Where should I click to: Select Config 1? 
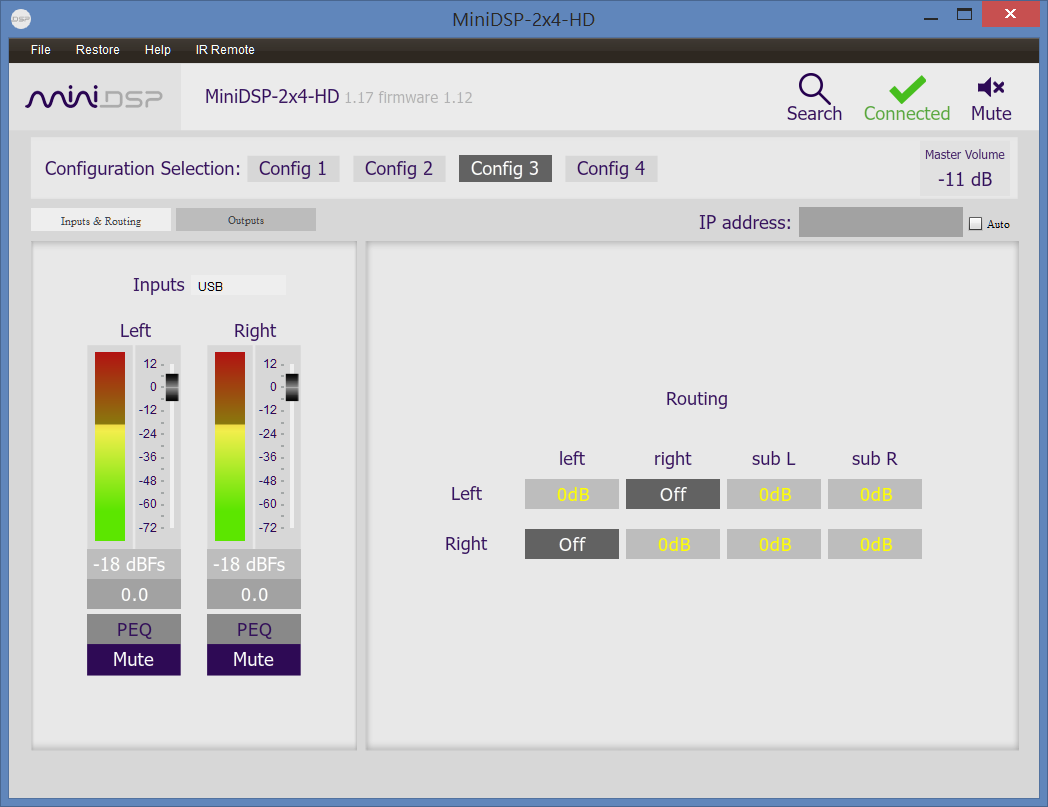click(293, 168)
